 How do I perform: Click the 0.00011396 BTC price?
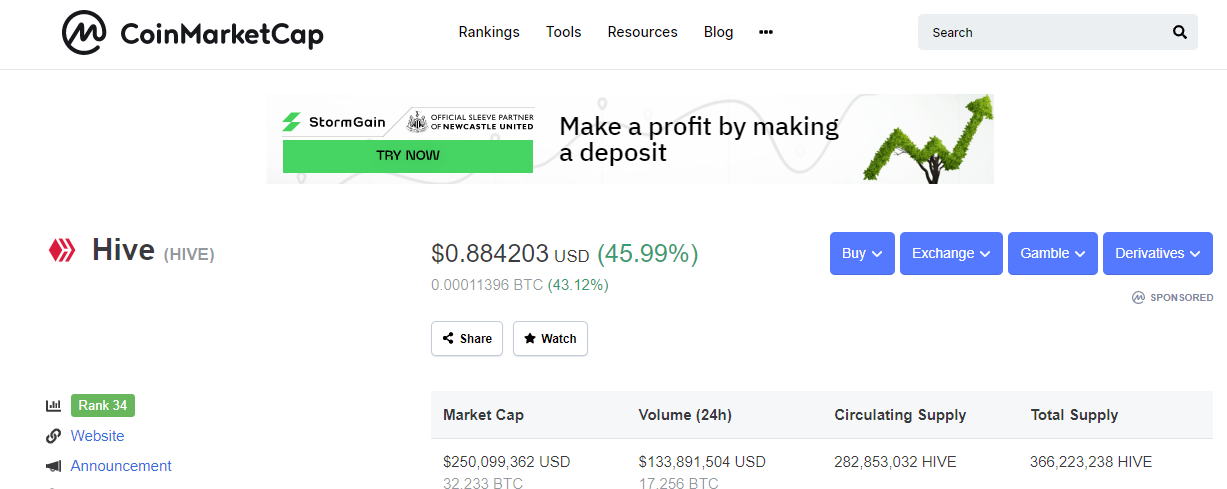(487, 285)
